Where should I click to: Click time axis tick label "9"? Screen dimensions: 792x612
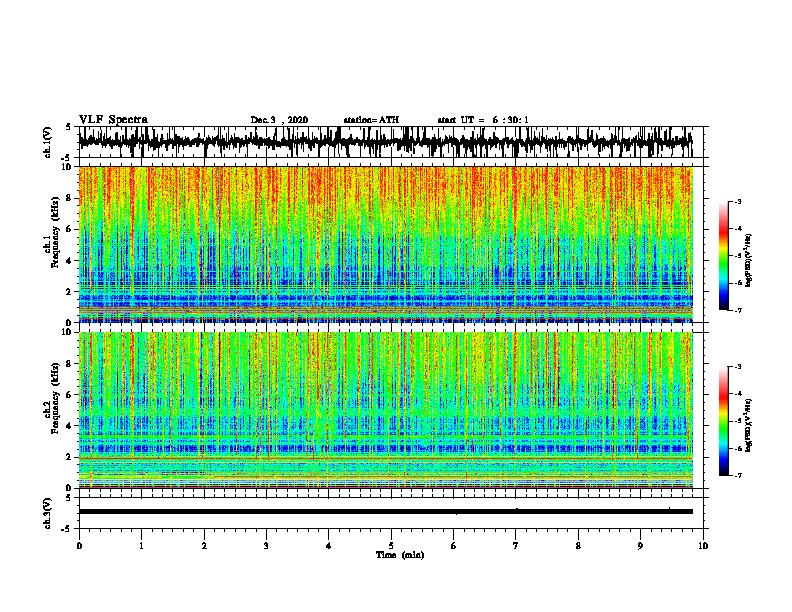pos(640,545)
